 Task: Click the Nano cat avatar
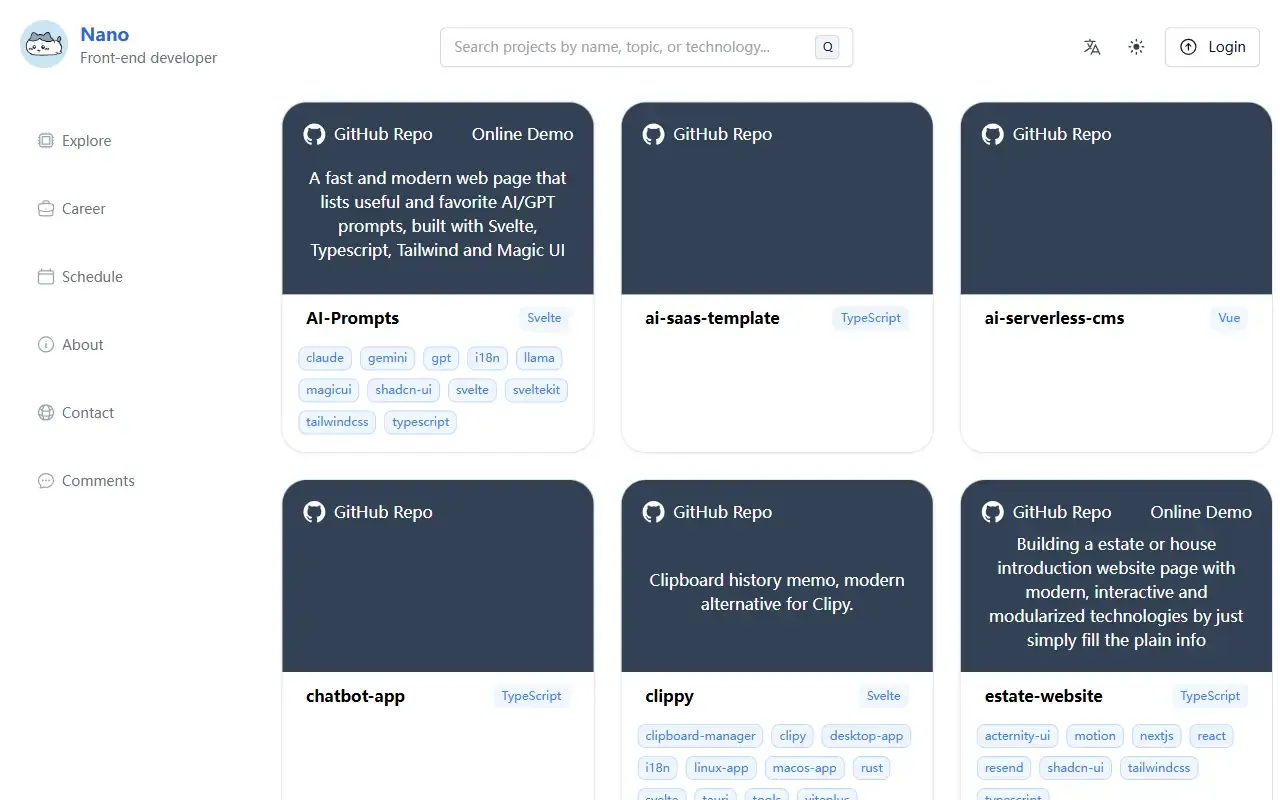44,44
